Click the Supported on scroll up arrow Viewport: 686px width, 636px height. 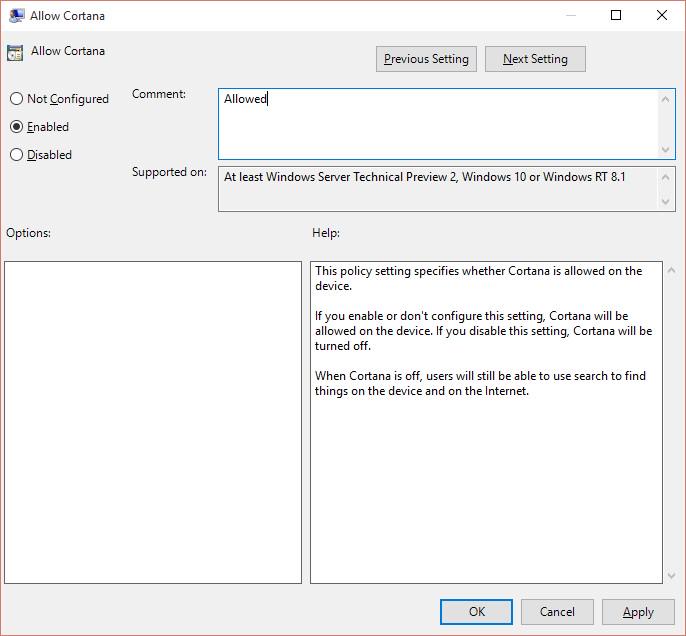pyautogui.click(x=665, y=177)
